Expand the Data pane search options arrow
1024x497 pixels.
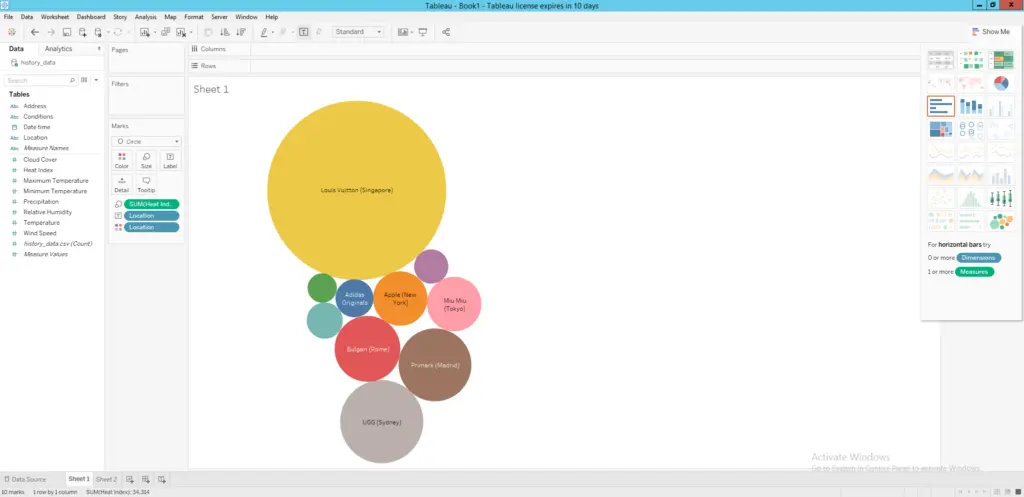(98, 80)
